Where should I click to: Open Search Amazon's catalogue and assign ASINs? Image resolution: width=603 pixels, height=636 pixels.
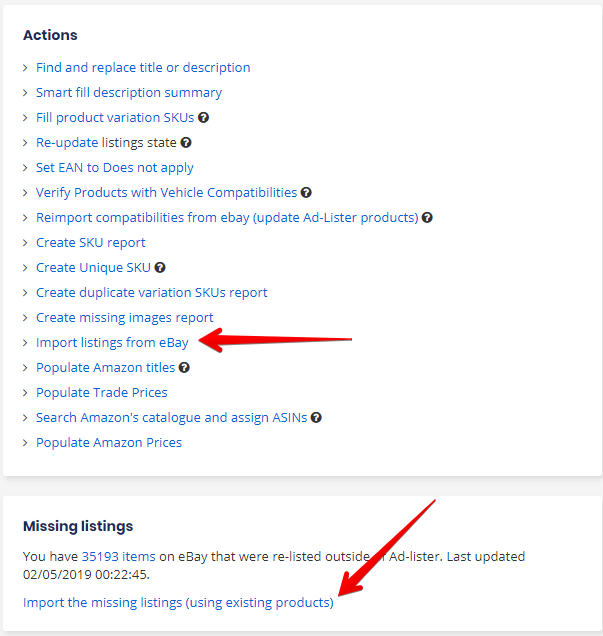[x=172, y=418]
